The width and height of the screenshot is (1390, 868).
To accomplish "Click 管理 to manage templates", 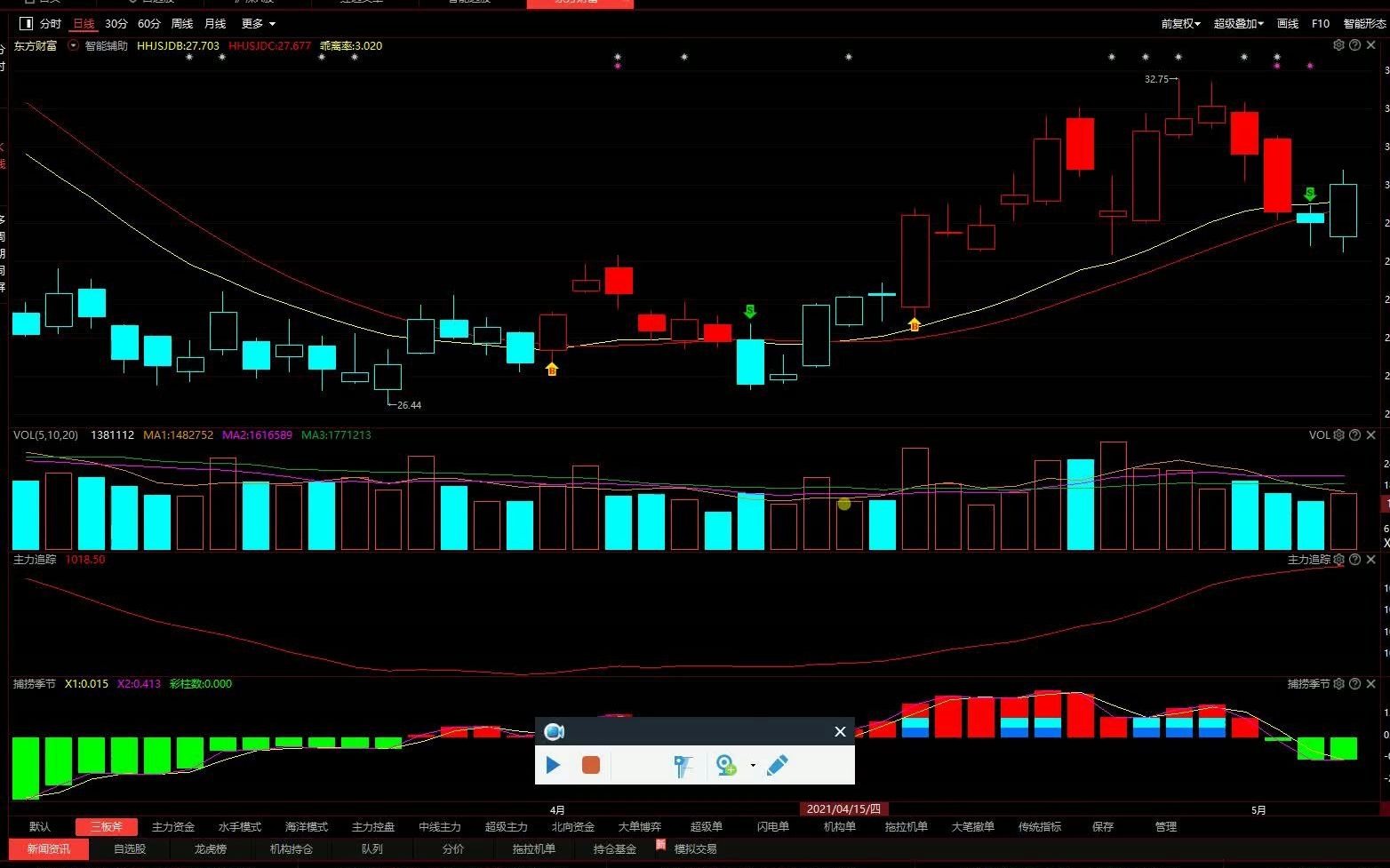I will point(1166,827).
